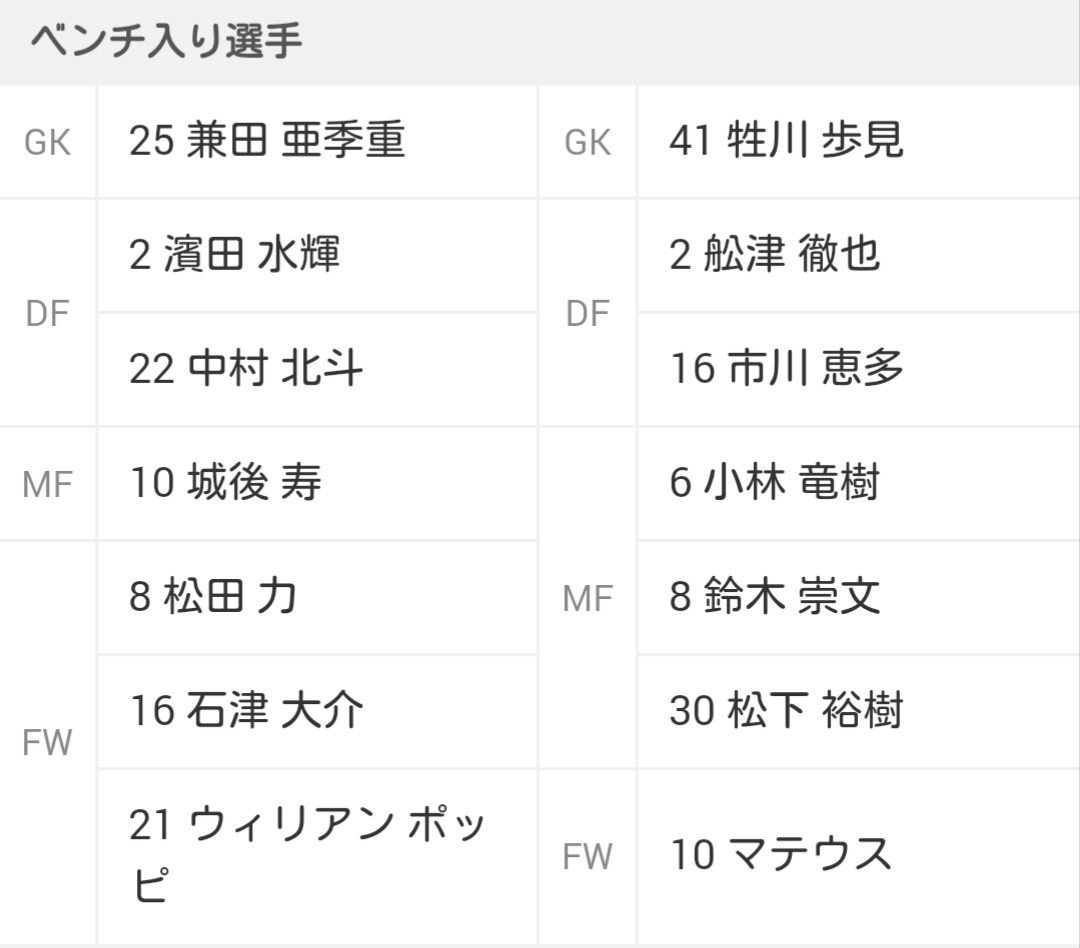Open player 22 中村 北斗
The height and width of the screenshot is (948, 1080).
click(317, 370)
